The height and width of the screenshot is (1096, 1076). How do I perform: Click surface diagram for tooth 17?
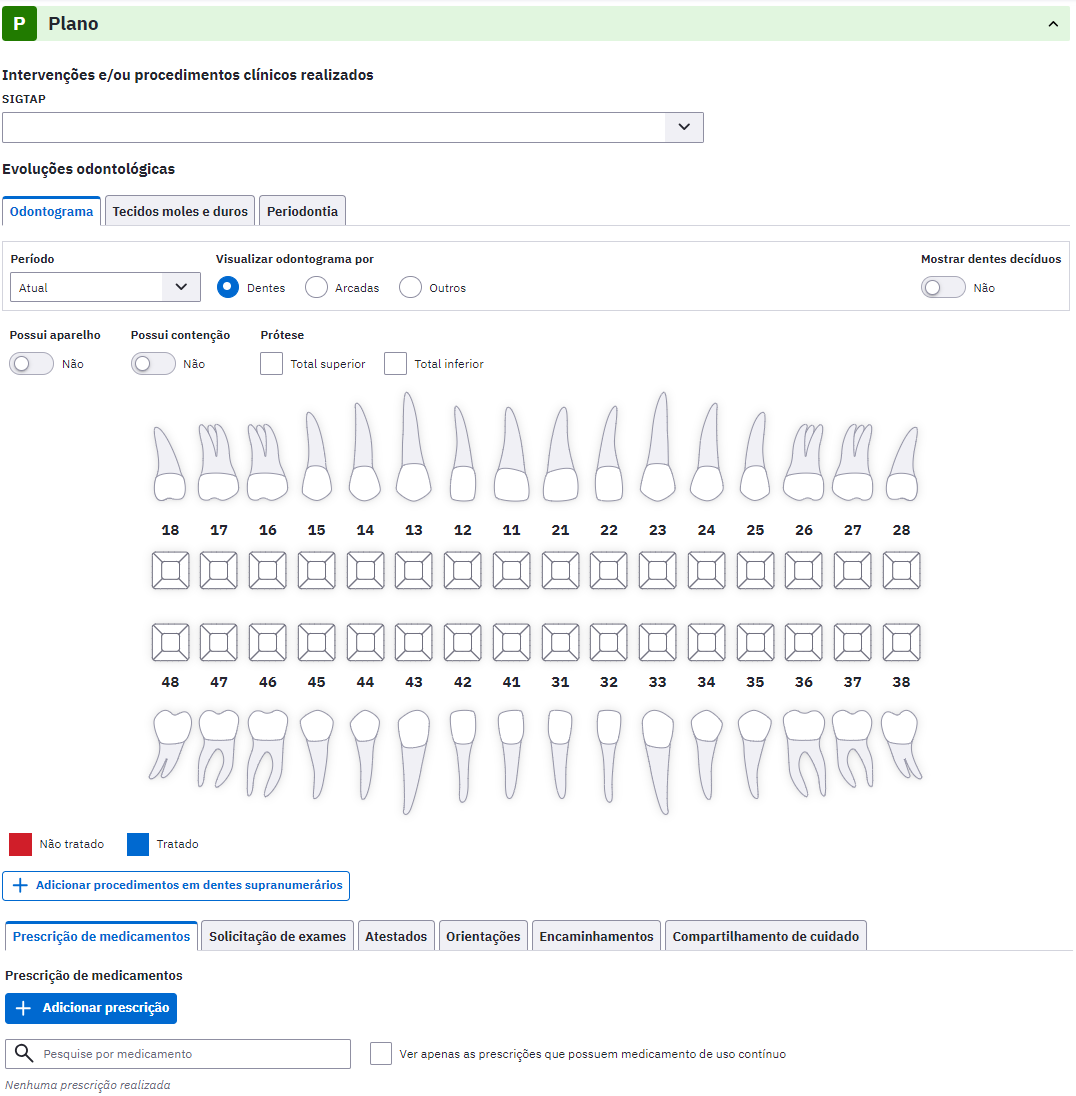(x=219, y=570)
